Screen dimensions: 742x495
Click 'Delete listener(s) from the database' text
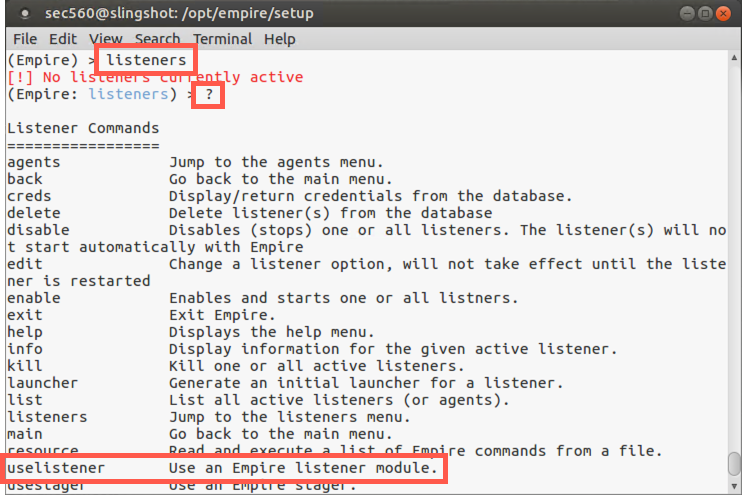[x=330, y=213]
